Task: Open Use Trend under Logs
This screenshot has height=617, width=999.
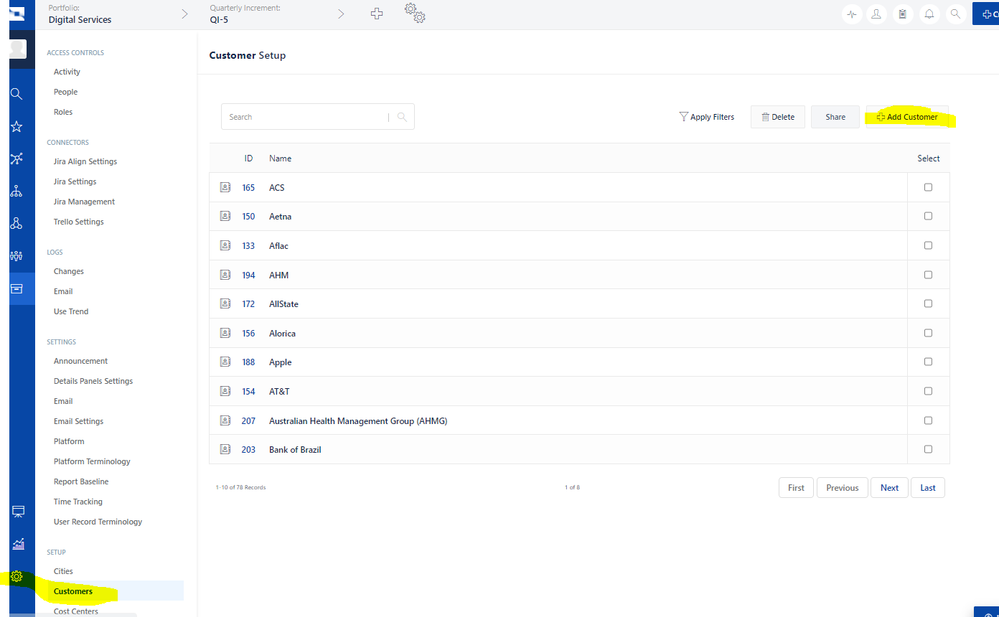Action: pyautogui.click(x=71, y=311)
